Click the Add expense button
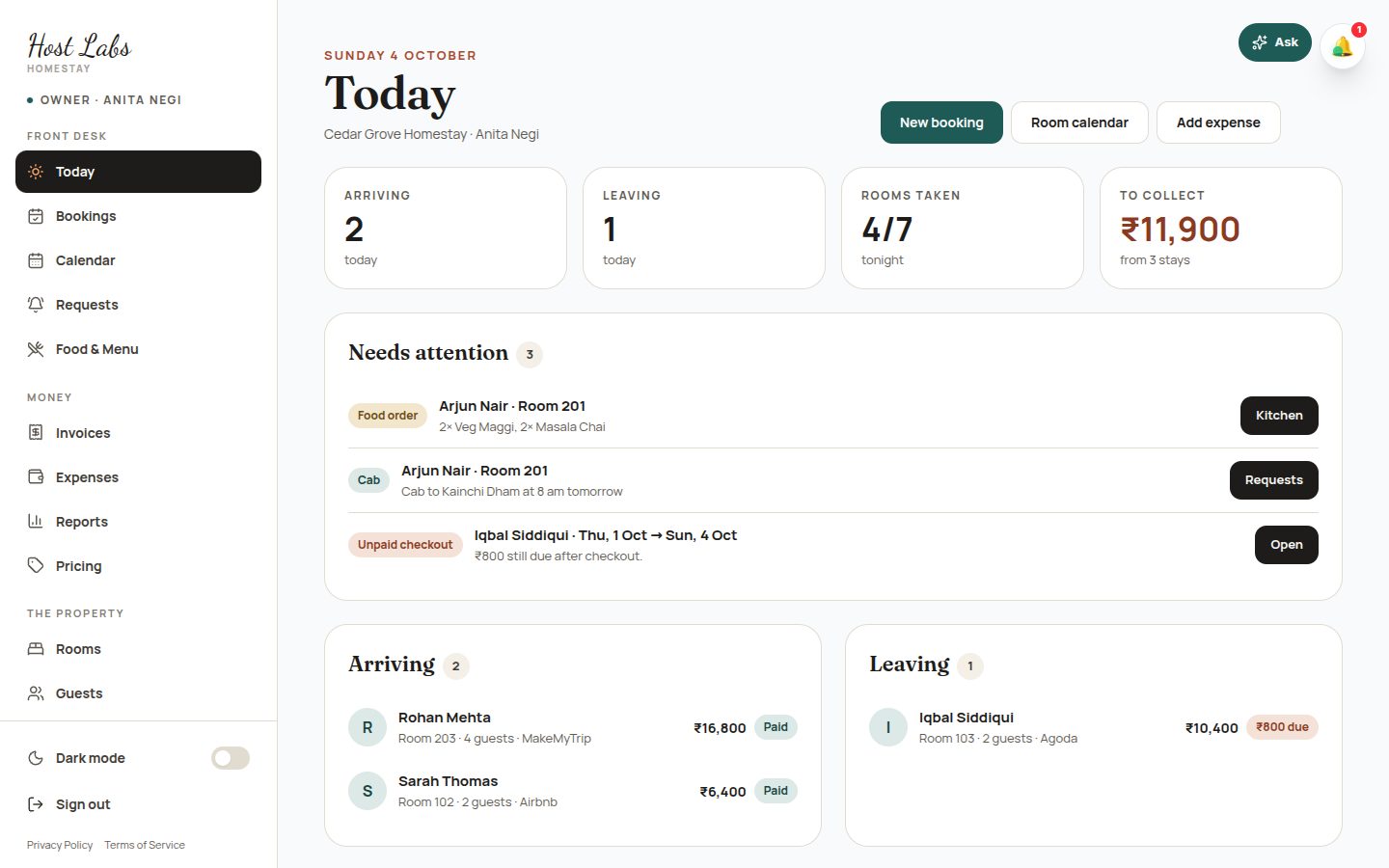 pos(1218,122)
